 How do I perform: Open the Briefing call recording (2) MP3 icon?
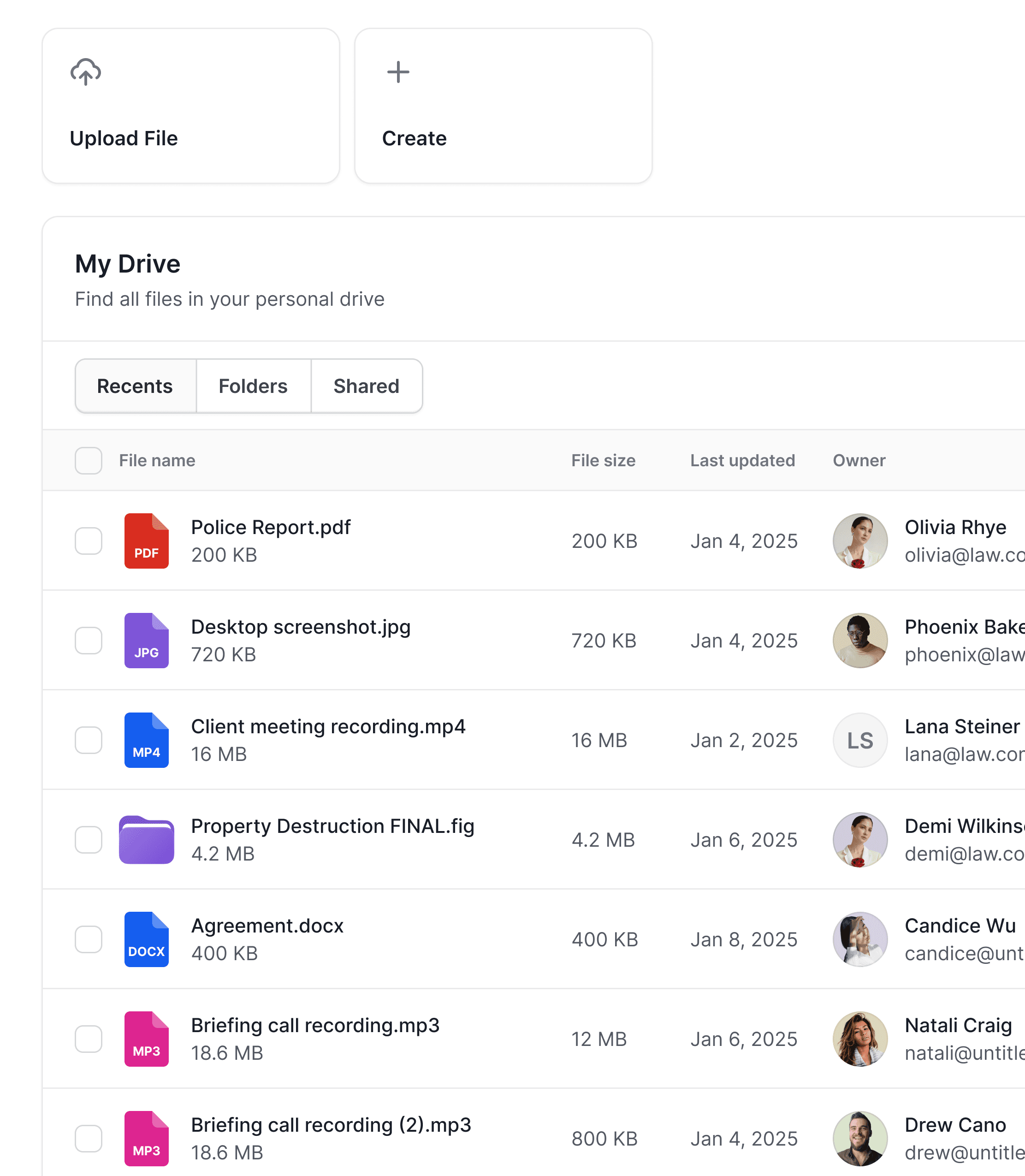pos(147,1138)
